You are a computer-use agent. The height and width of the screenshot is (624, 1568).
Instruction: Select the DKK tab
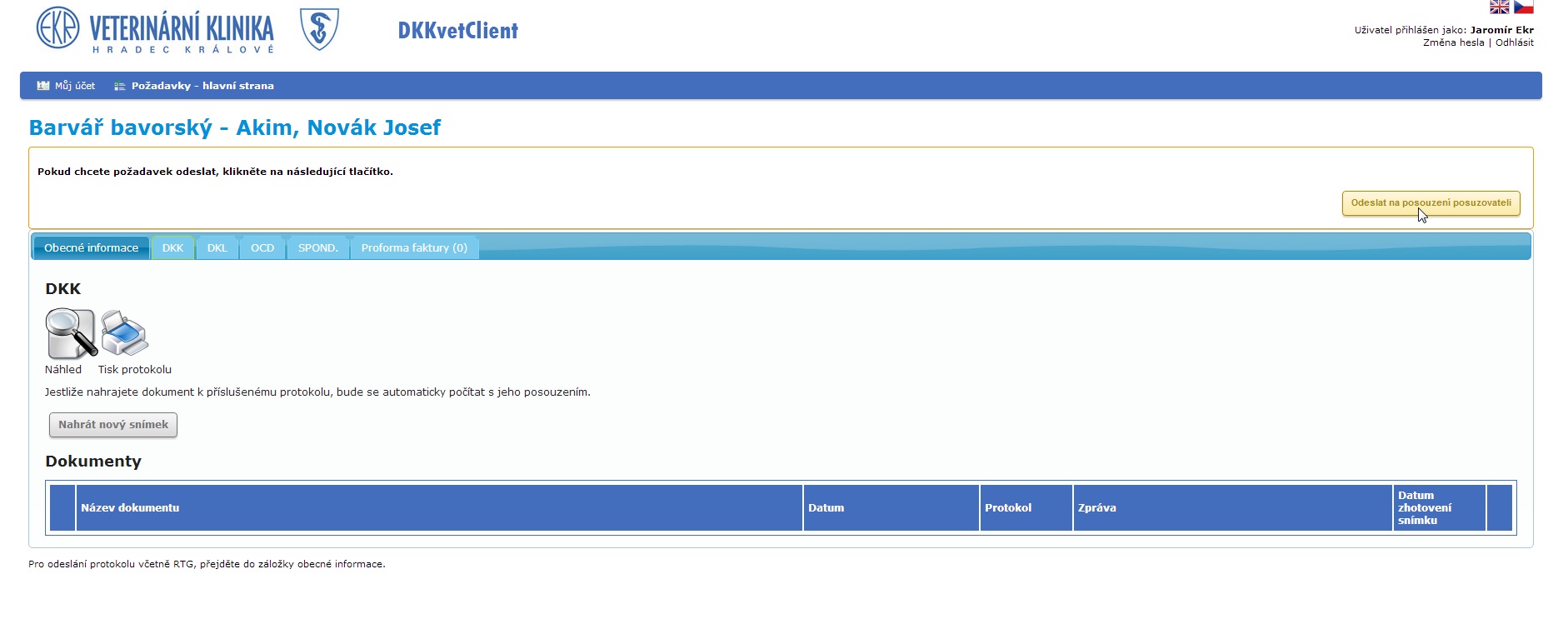(x=172, y=248)
